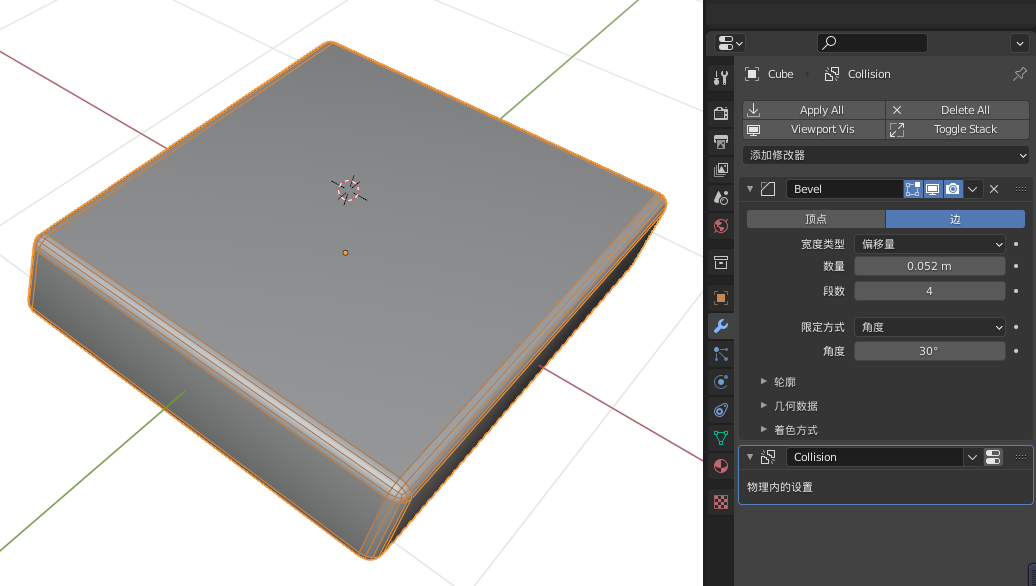Open the 宽度类型 dropdown

930,243
